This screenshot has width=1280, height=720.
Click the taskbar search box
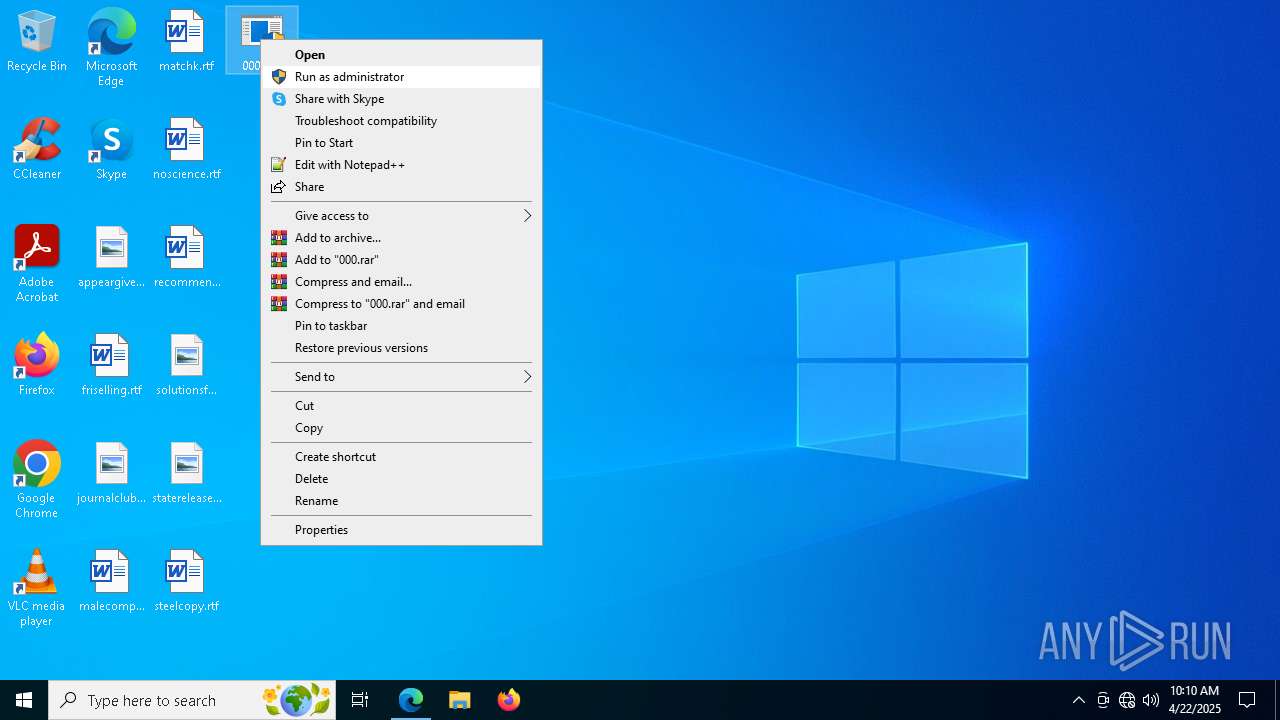pyautogui.click(x=192, y=700)
